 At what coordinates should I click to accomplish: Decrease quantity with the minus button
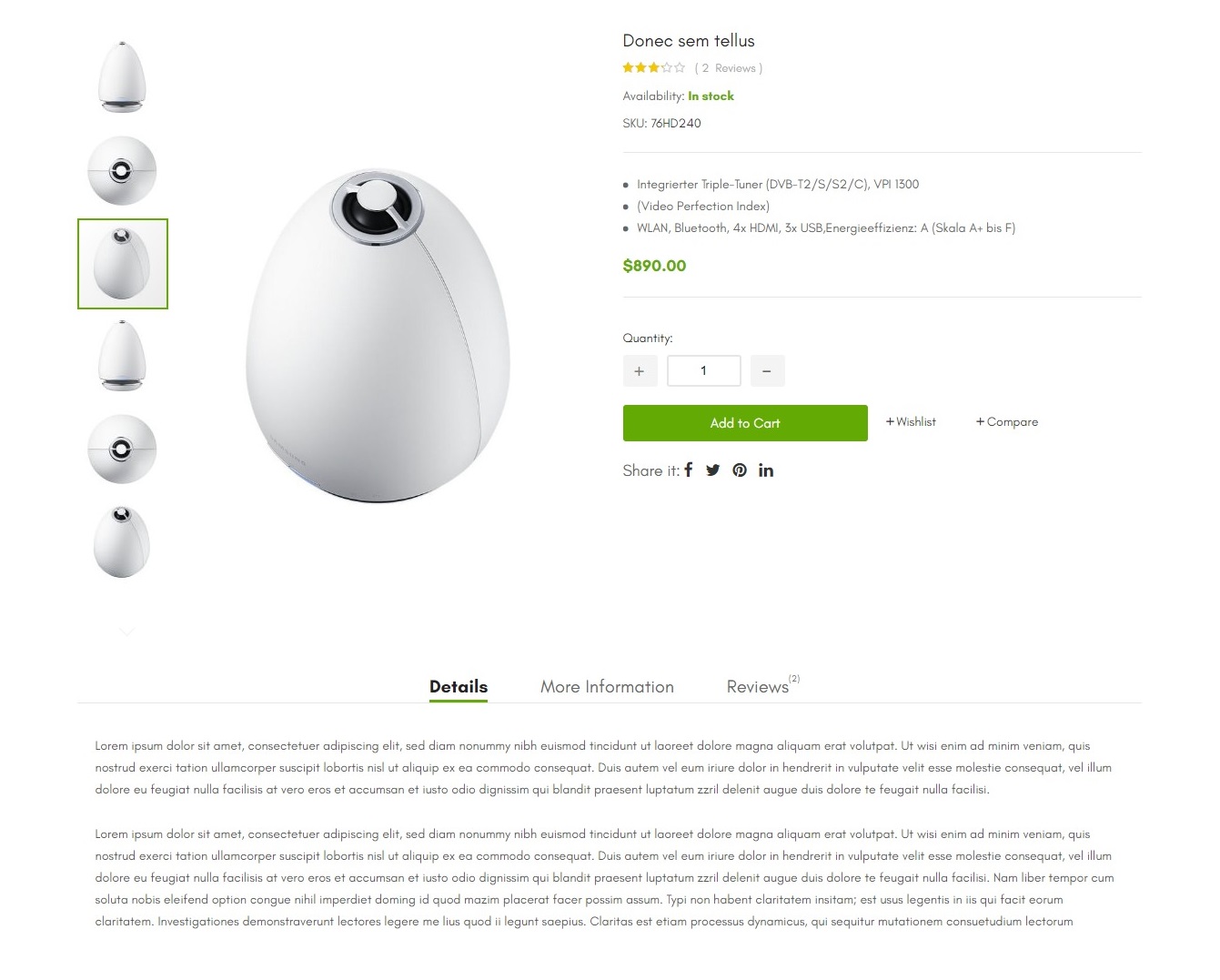(x=767, y=371)
